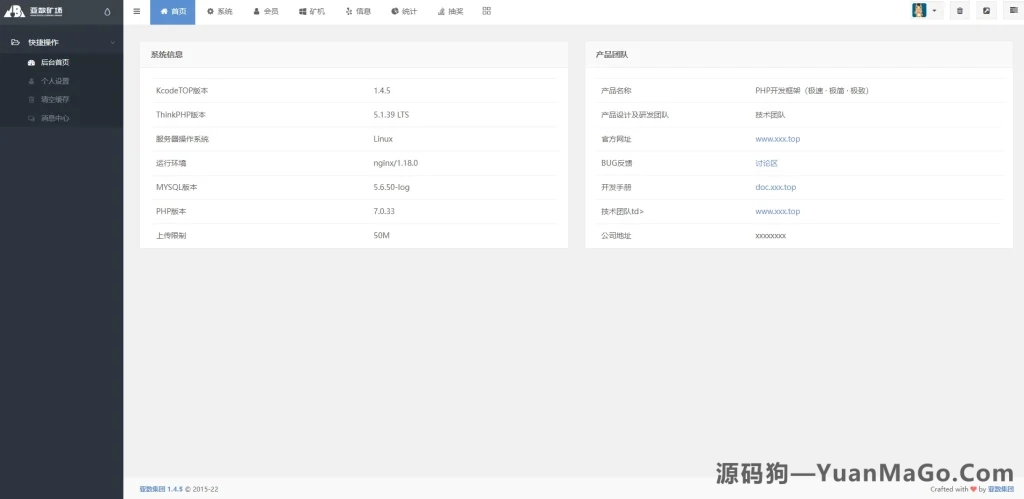Click the trash clear-cache icon top right

click(x=959, y=11)
